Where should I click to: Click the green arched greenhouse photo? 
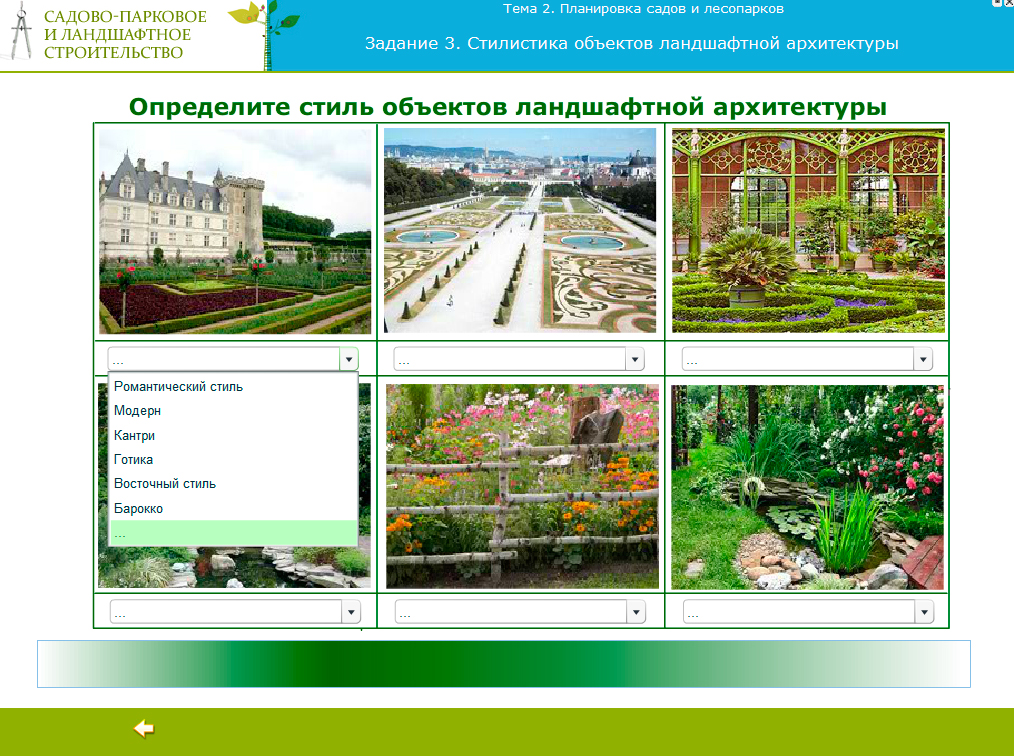point(808,231)
